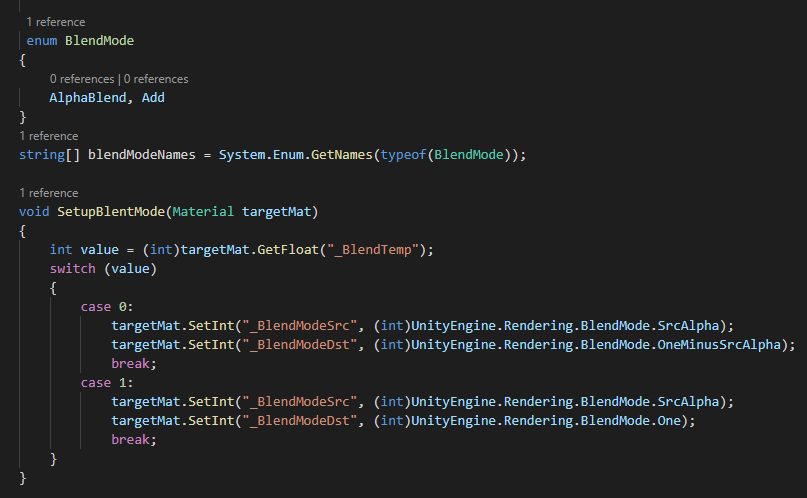Open the '1 reference' CodeLens above blendModeNames declaration
Viewport: 807px width, 498px height.
click(48, 135)
